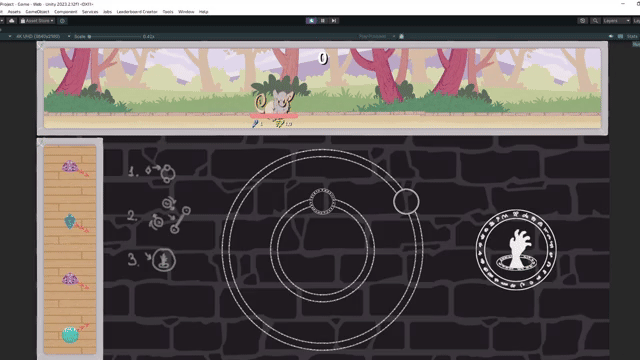Toggle the icon left of the Stats button
This screenshot has height=360, width=640.
tap(620, 36)
